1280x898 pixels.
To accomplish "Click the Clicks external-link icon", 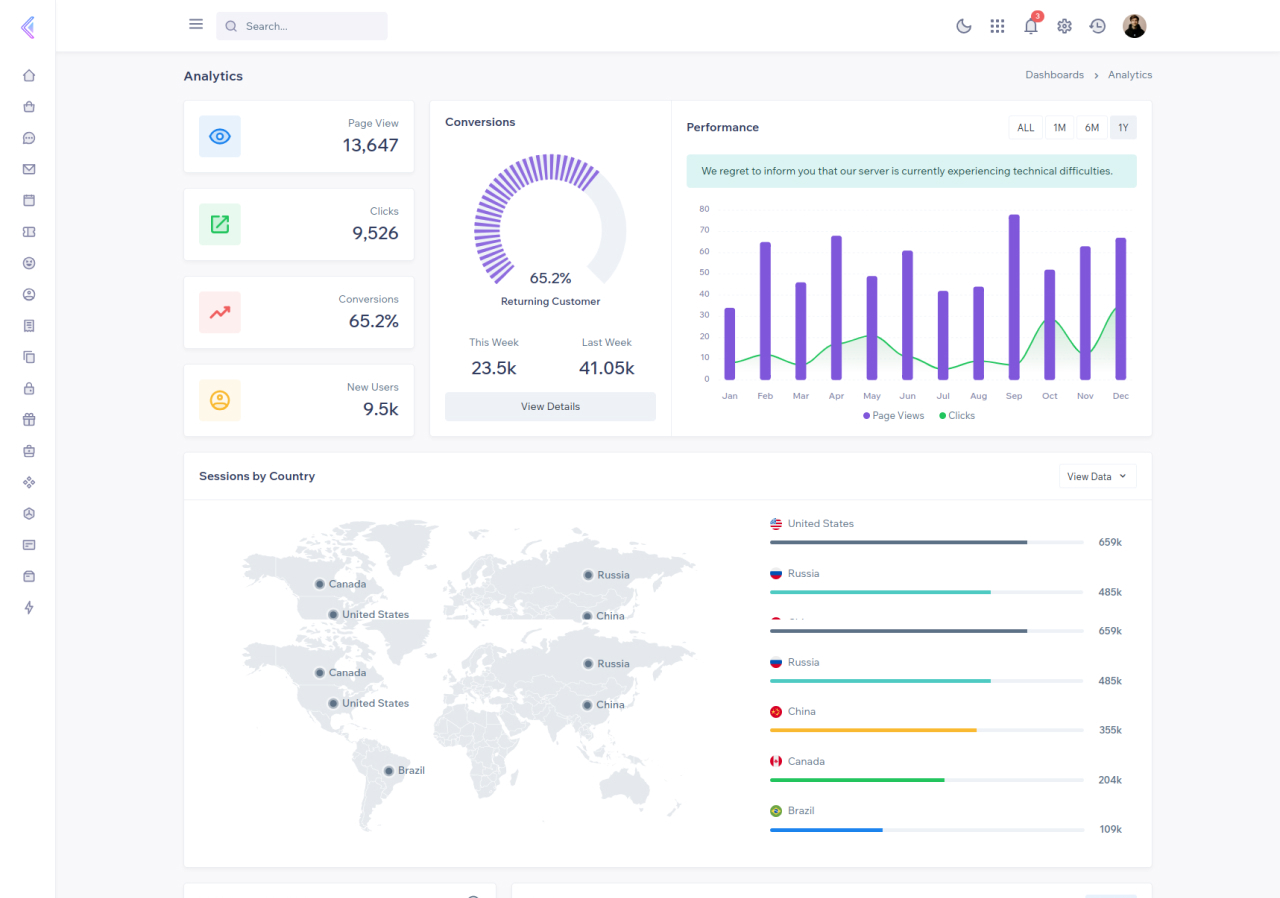I will [x=220, y=225].
